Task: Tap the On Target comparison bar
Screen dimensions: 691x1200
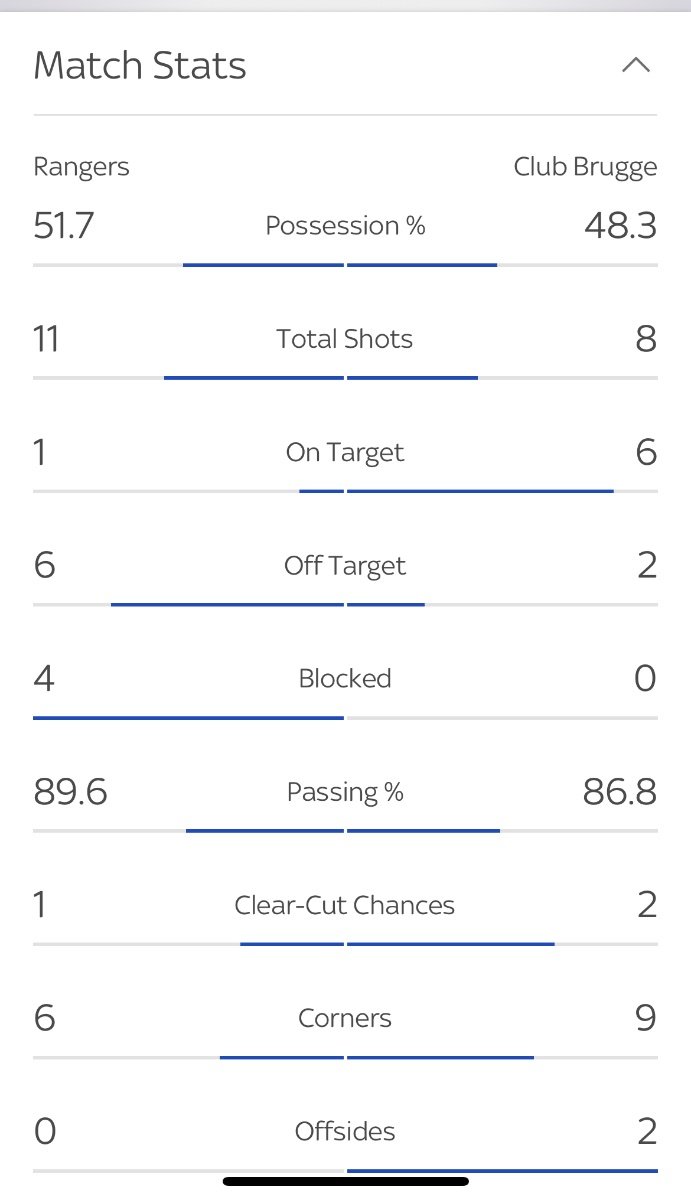Action: [345, 491]
